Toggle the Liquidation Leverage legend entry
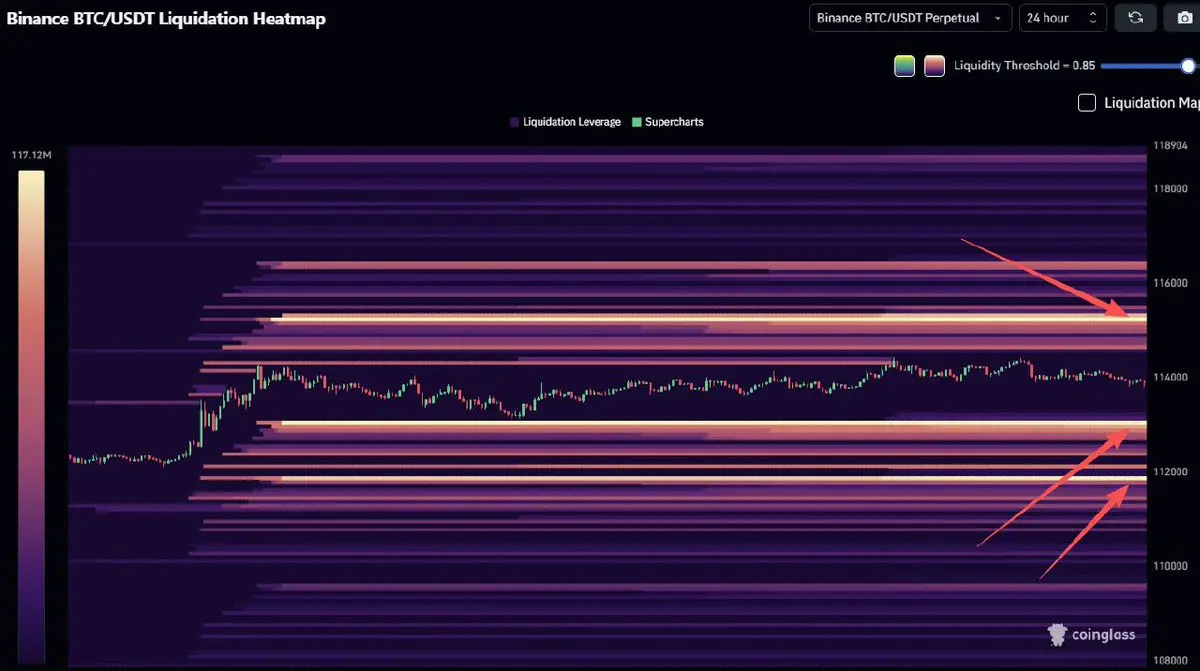This screenshot has height=671, width=1200. [x=565, y=122]
